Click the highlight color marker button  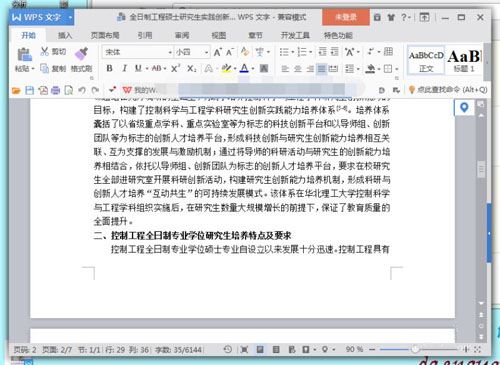click(226, 69)
